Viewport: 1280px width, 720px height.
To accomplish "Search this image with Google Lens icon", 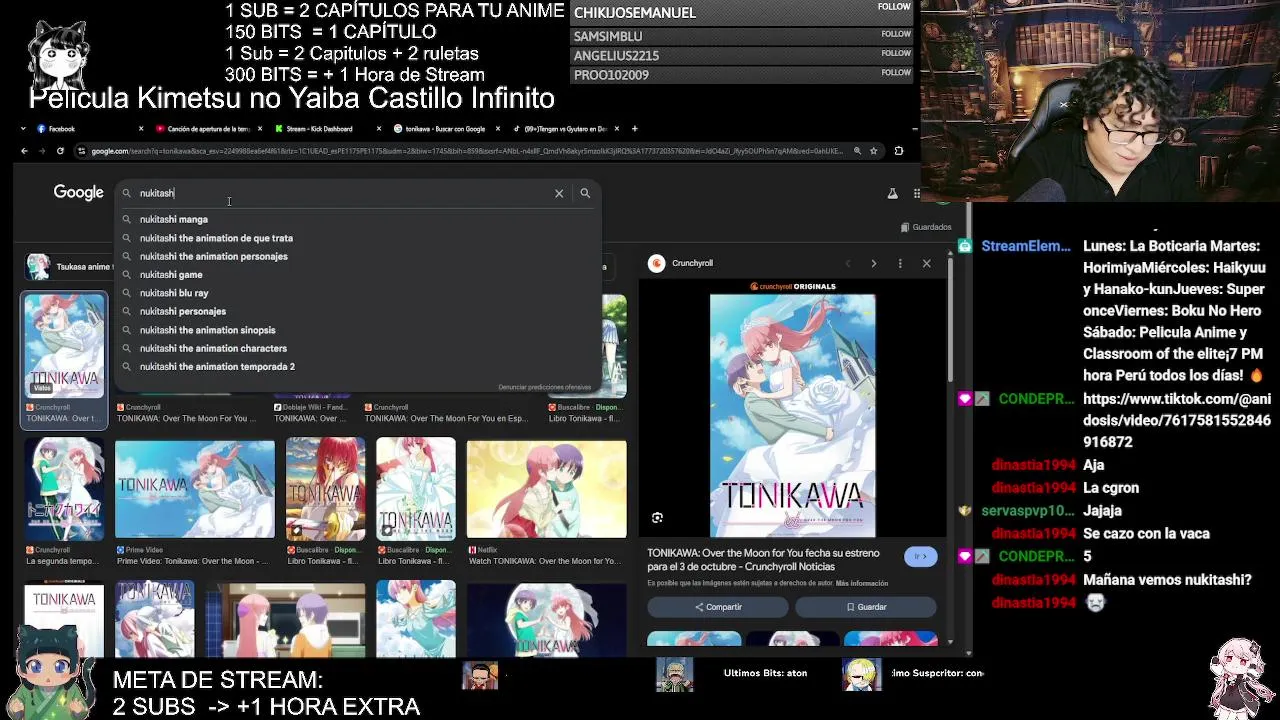I will pos(657,518).
